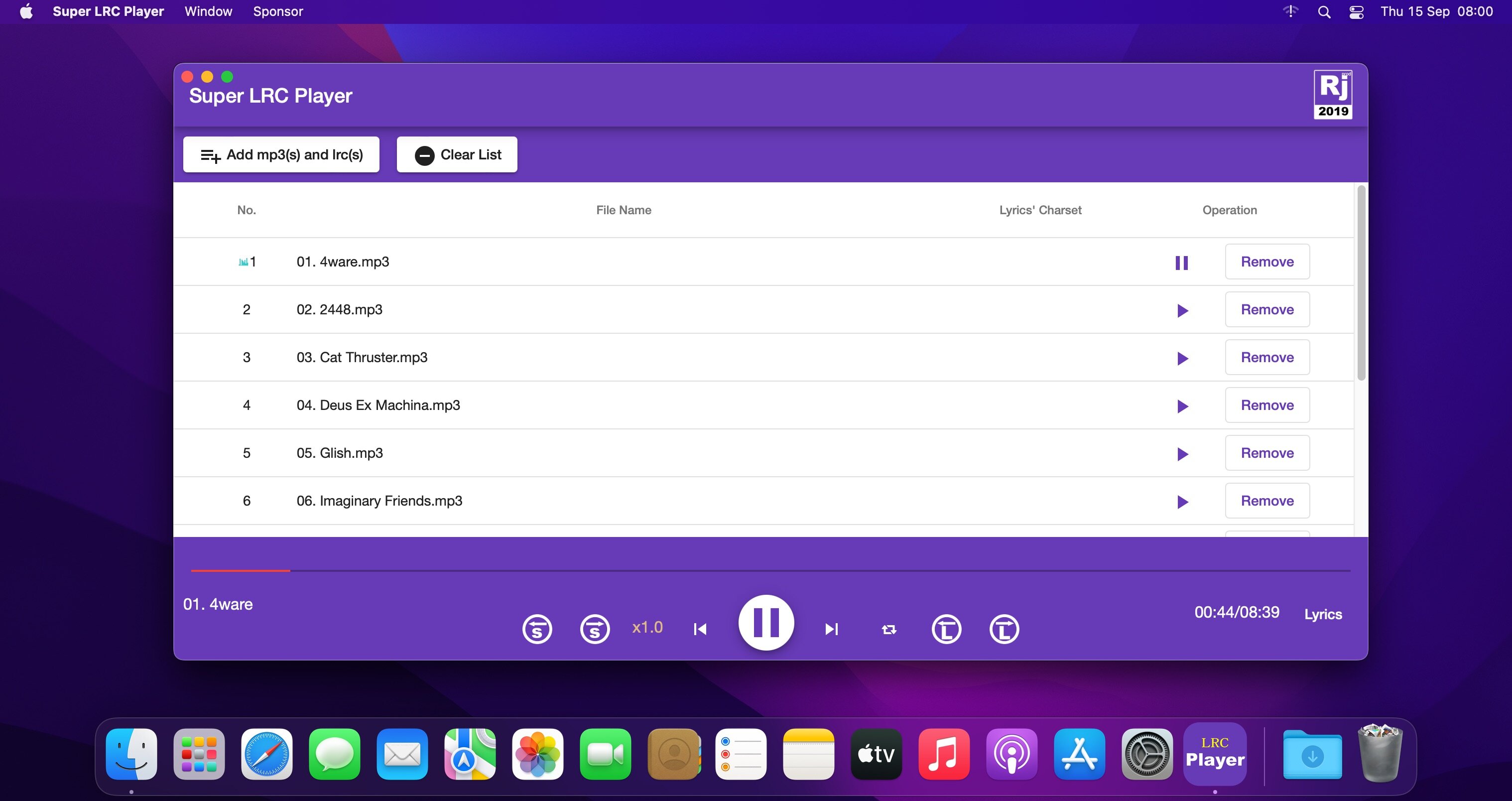Open Maps from the Dock
The width and height of the screenshot is (1512, 801).
pos(470,754)
